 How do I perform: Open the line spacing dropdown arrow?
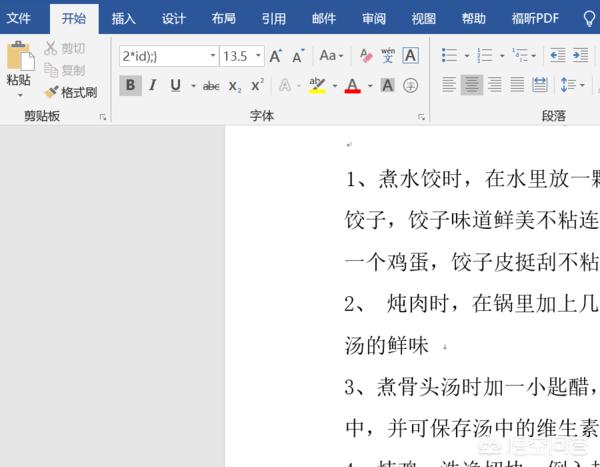click(582, 85)
